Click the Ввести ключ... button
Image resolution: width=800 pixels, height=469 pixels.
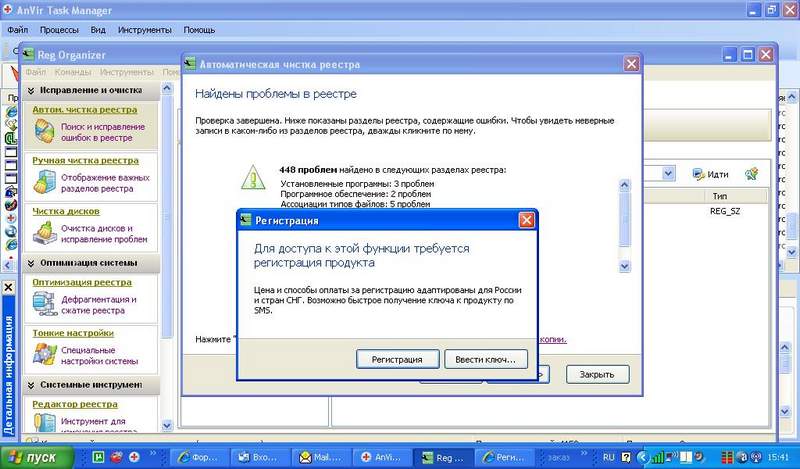485,359
